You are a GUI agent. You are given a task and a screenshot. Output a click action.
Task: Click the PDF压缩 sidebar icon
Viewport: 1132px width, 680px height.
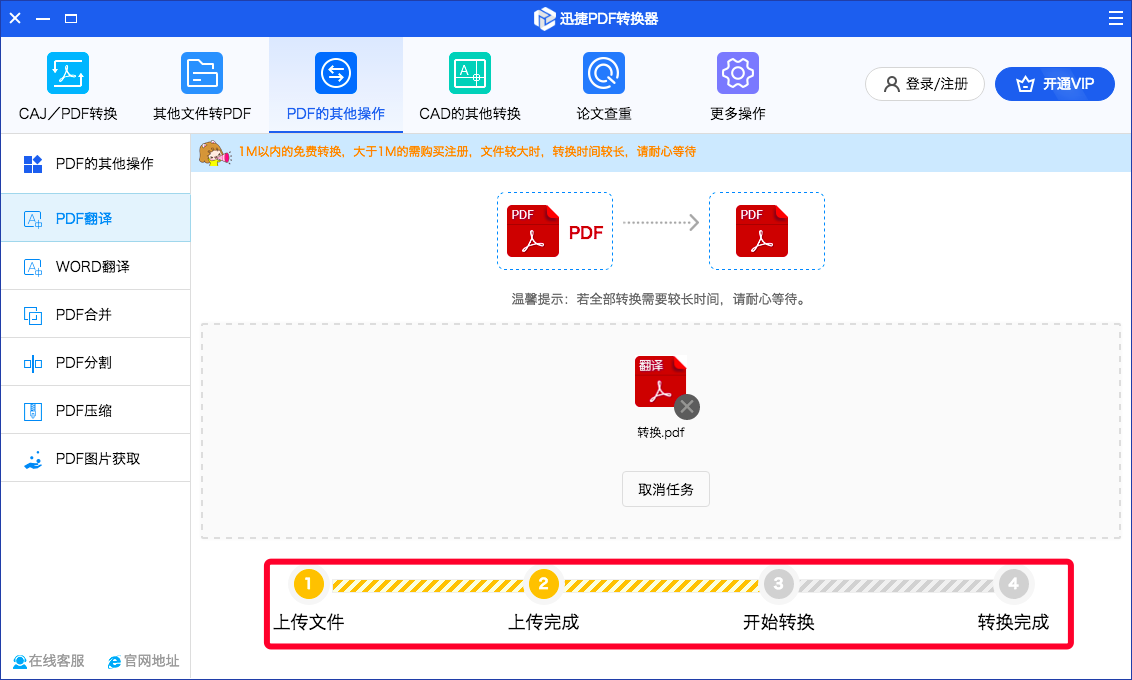pos(32,411)
